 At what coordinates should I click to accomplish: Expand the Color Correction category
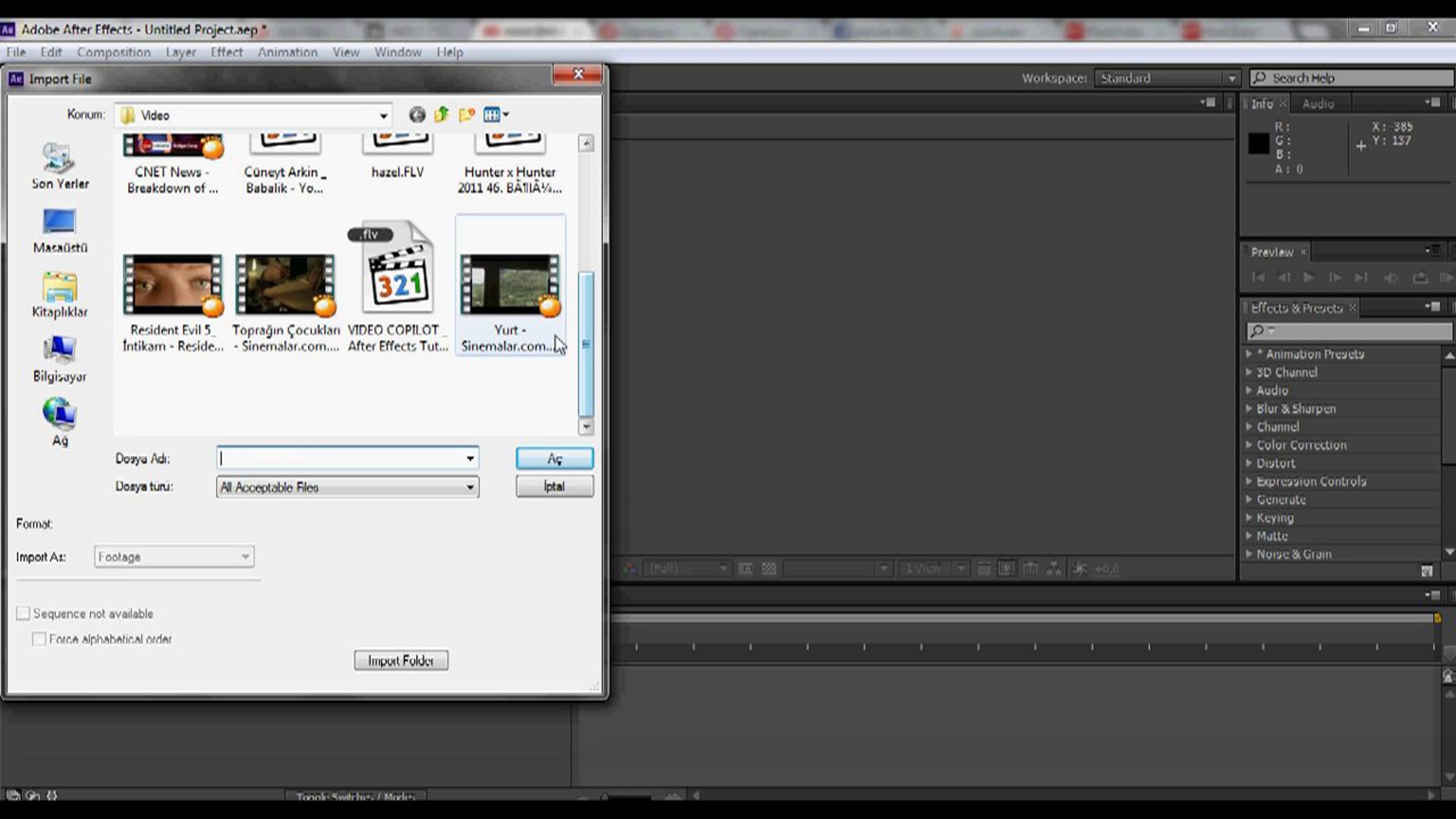click(x=1249, y=445)
